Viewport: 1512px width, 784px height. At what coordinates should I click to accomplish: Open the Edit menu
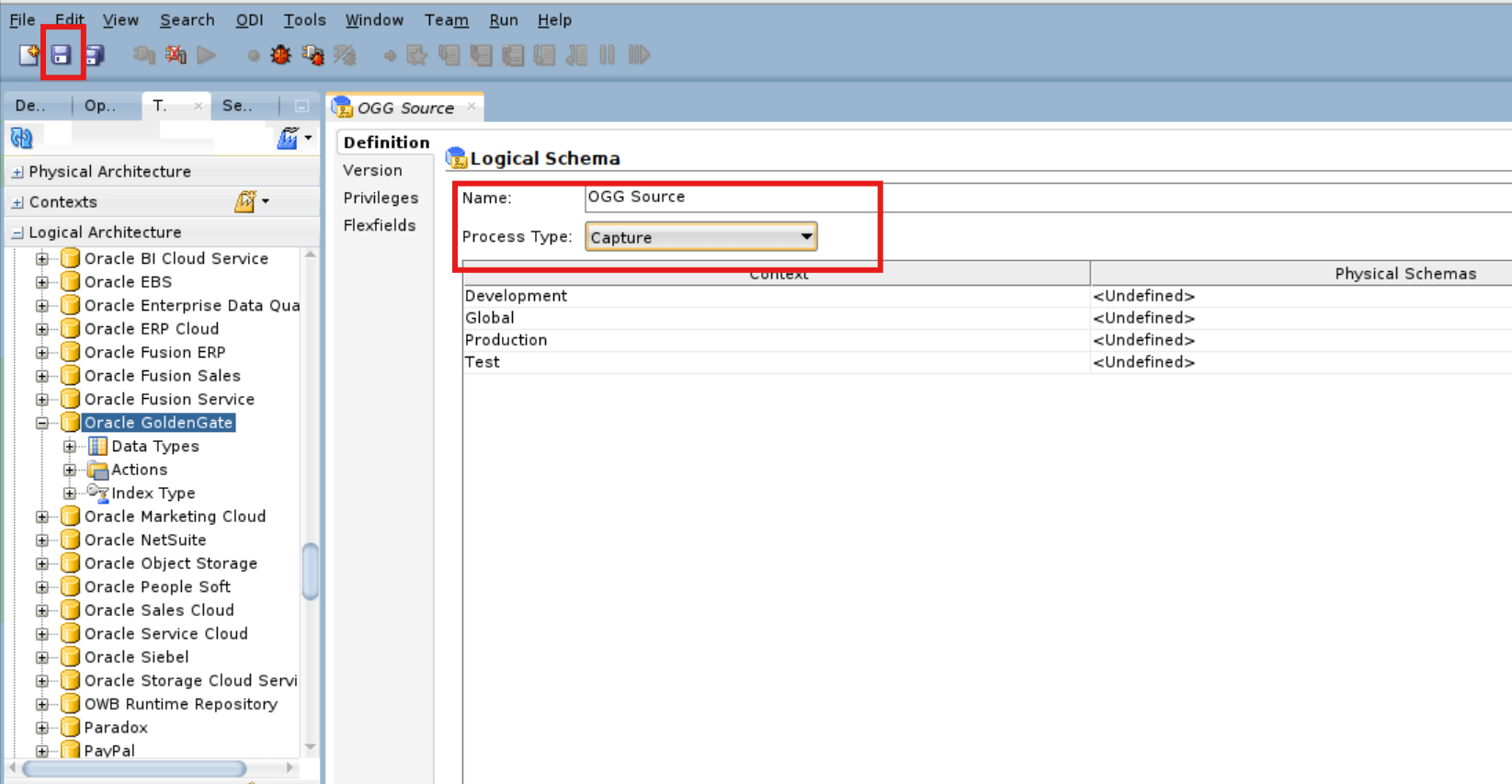(x=69, y=19)
